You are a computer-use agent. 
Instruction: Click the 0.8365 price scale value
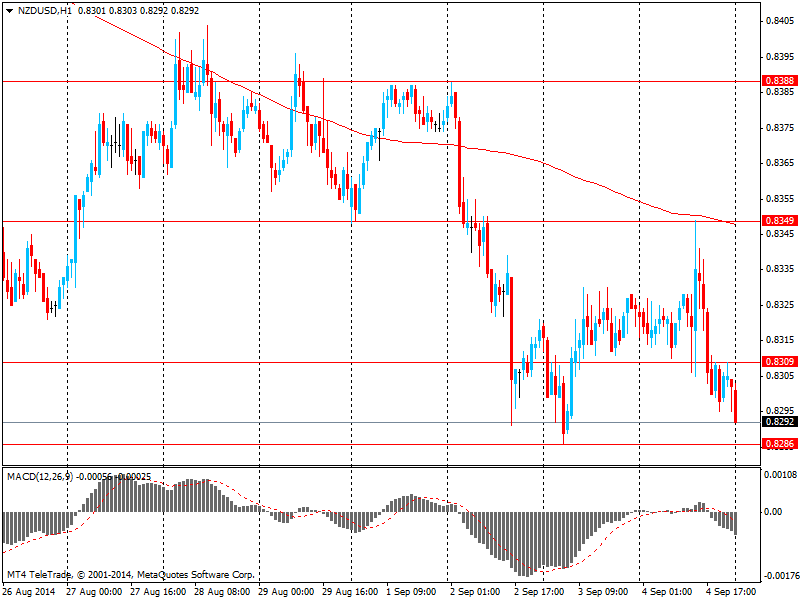pos(780,163)
